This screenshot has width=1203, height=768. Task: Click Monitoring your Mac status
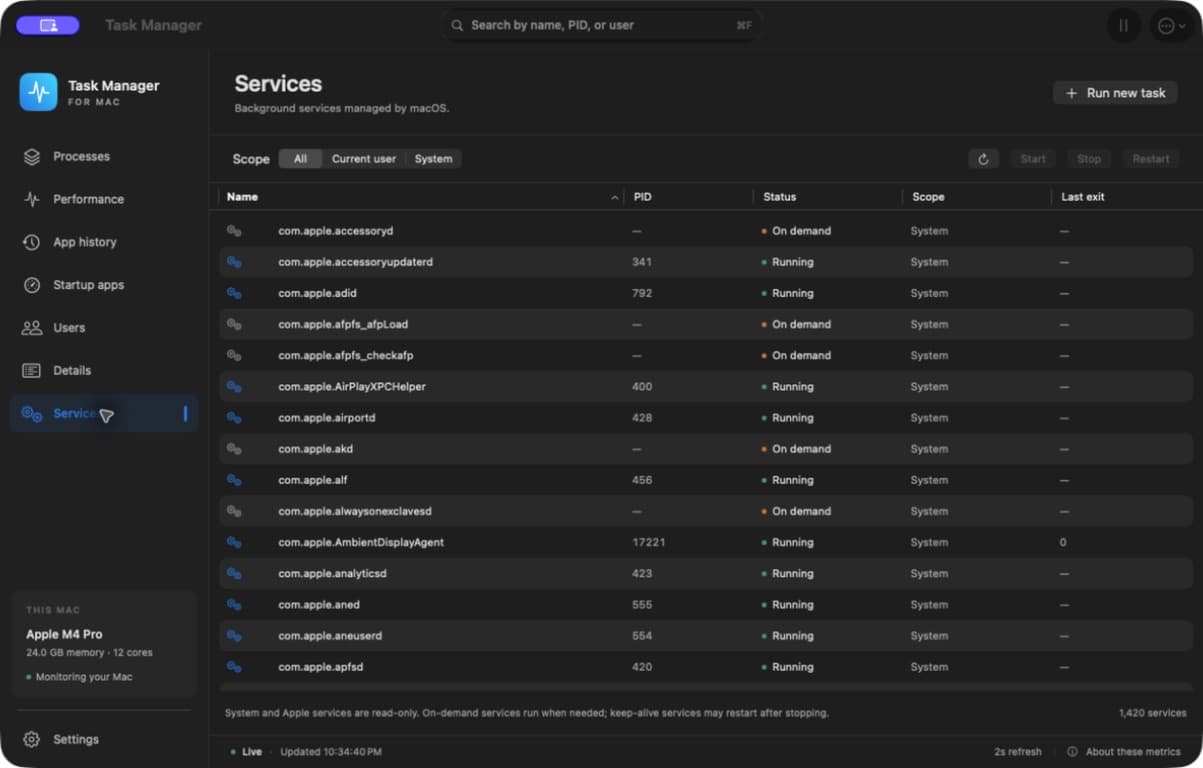point(79,677)
